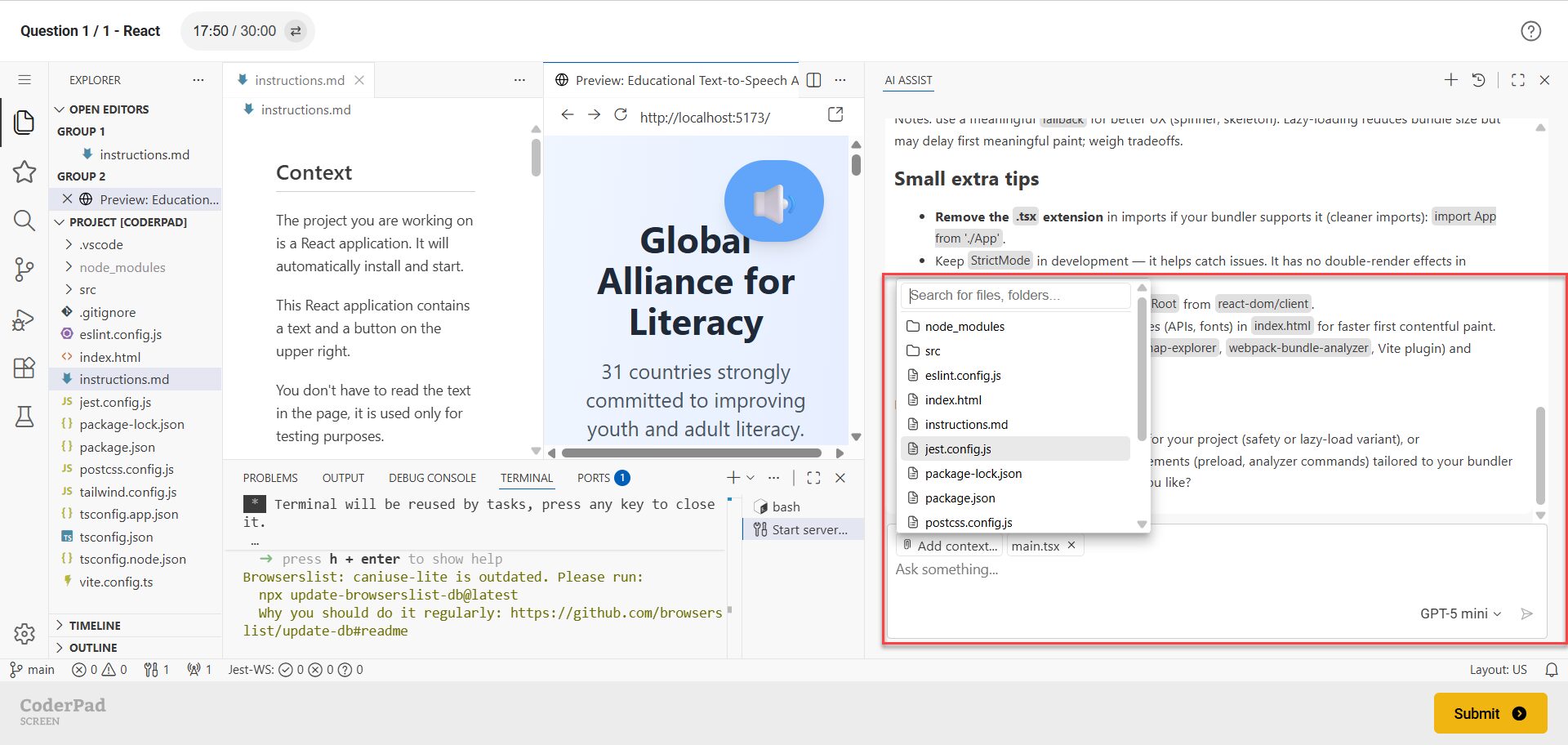
Task: Open Run and Debug view
Action: click(24, 319)
